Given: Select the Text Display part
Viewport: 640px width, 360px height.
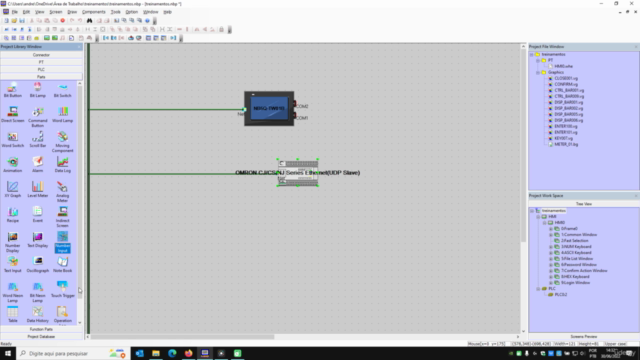Looking at the screenshot, I should click(x=38, y=240).
